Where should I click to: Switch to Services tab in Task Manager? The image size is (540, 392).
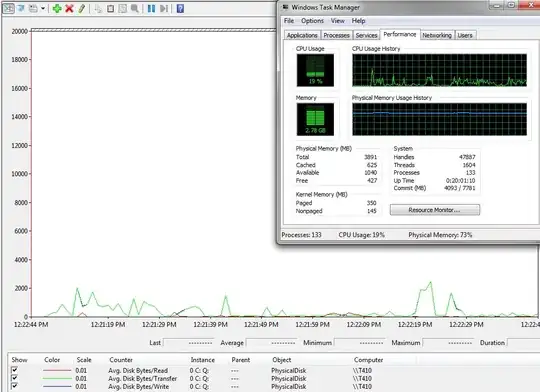coord(366,35)
